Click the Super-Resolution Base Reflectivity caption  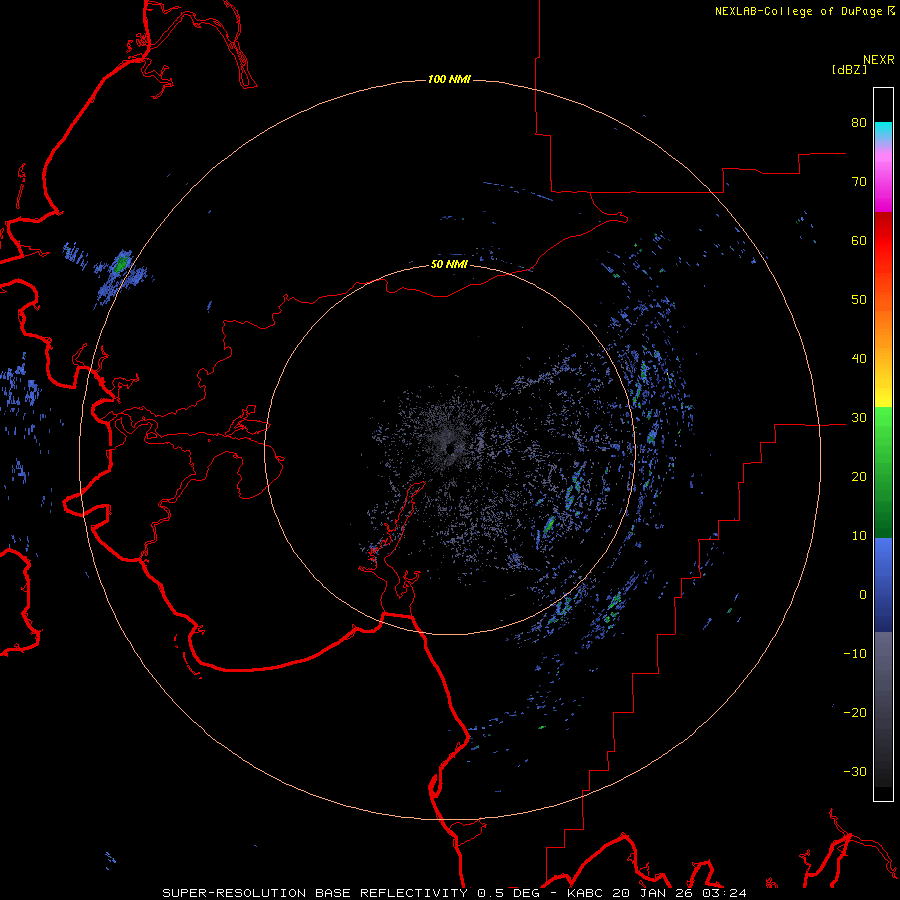tap(455, 893)
